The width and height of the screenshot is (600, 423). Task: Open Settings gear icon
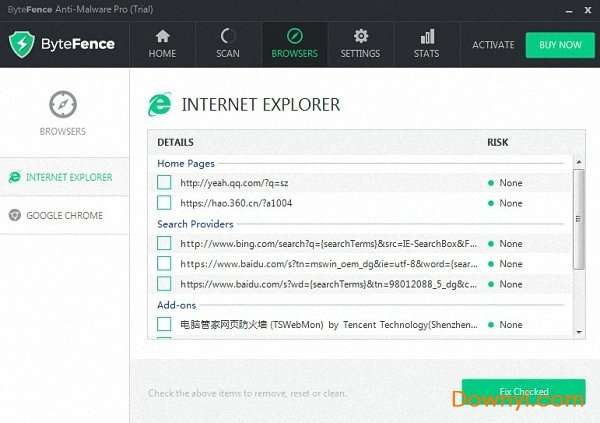(x=360, y=36)
